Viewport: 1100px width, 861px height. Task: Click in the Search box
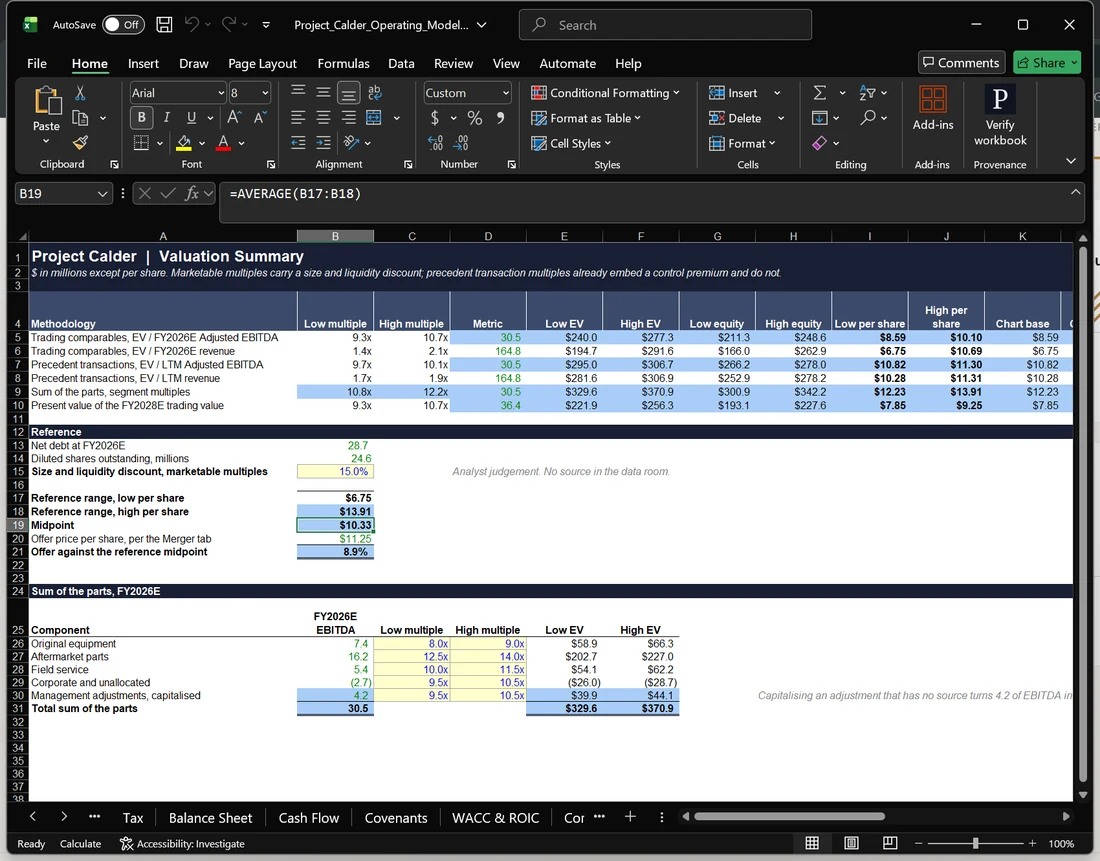pos(665,25)
